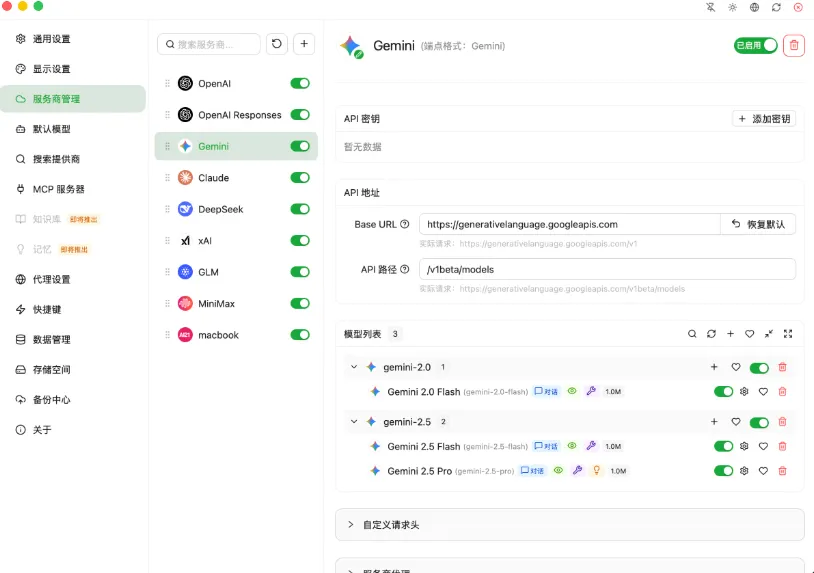Viewport: 814px width, 573px height.
Task: Click the Base URL input field
Action: (x=569, y=225)
